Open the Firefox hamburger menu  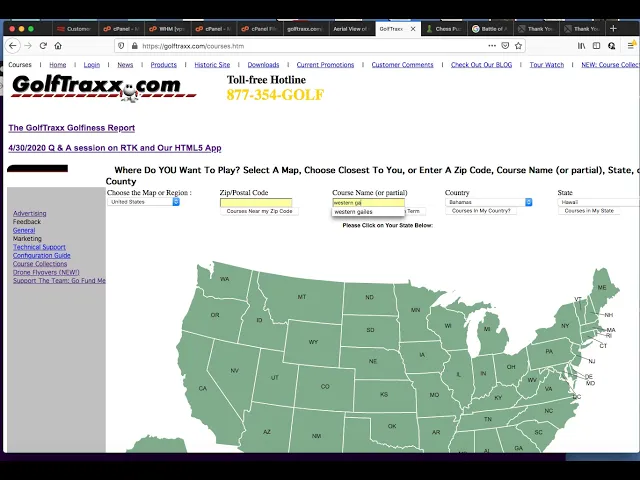(631, 46)
